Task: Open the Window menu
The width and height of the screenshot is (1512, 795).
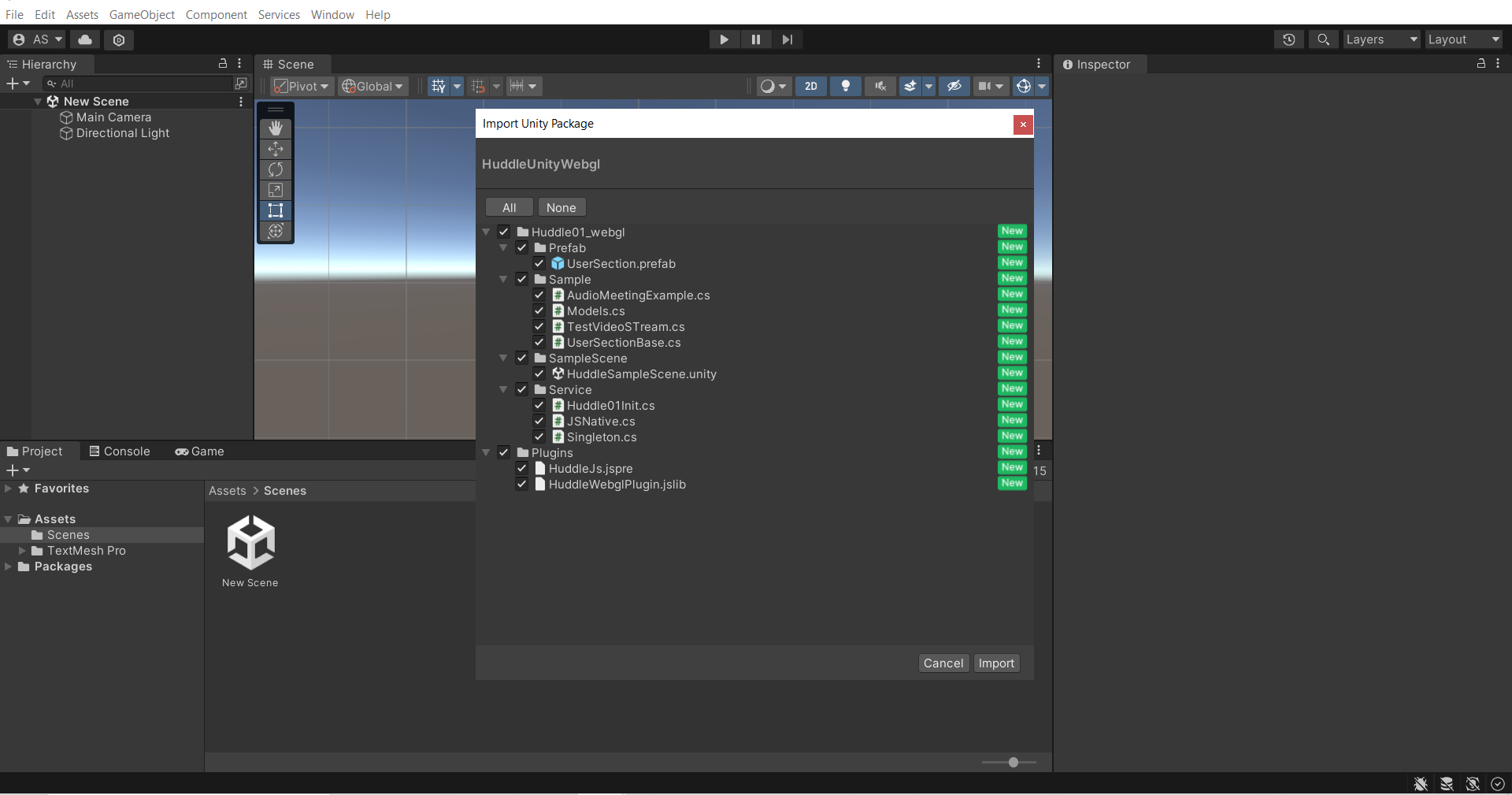Action: pyautogui.click(x=332, y=14)
